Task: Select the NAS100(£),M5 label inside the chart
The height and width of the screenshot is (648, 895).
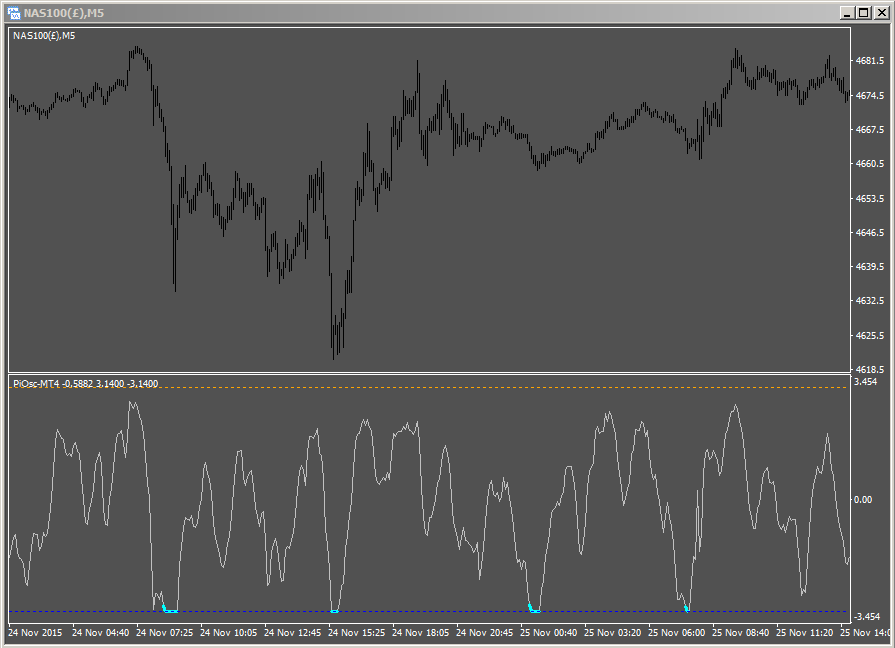Action: tap(43, 36)
